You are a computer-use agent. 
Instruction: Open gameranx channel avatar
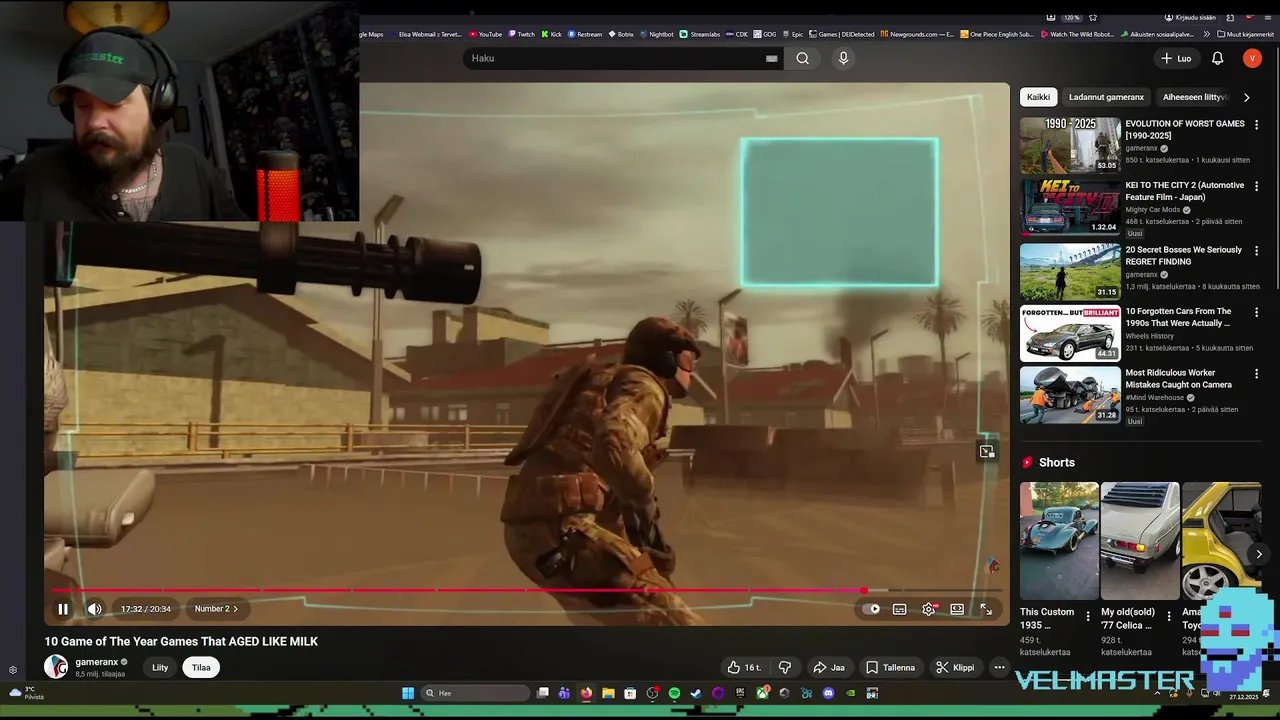tap(56, 667)
